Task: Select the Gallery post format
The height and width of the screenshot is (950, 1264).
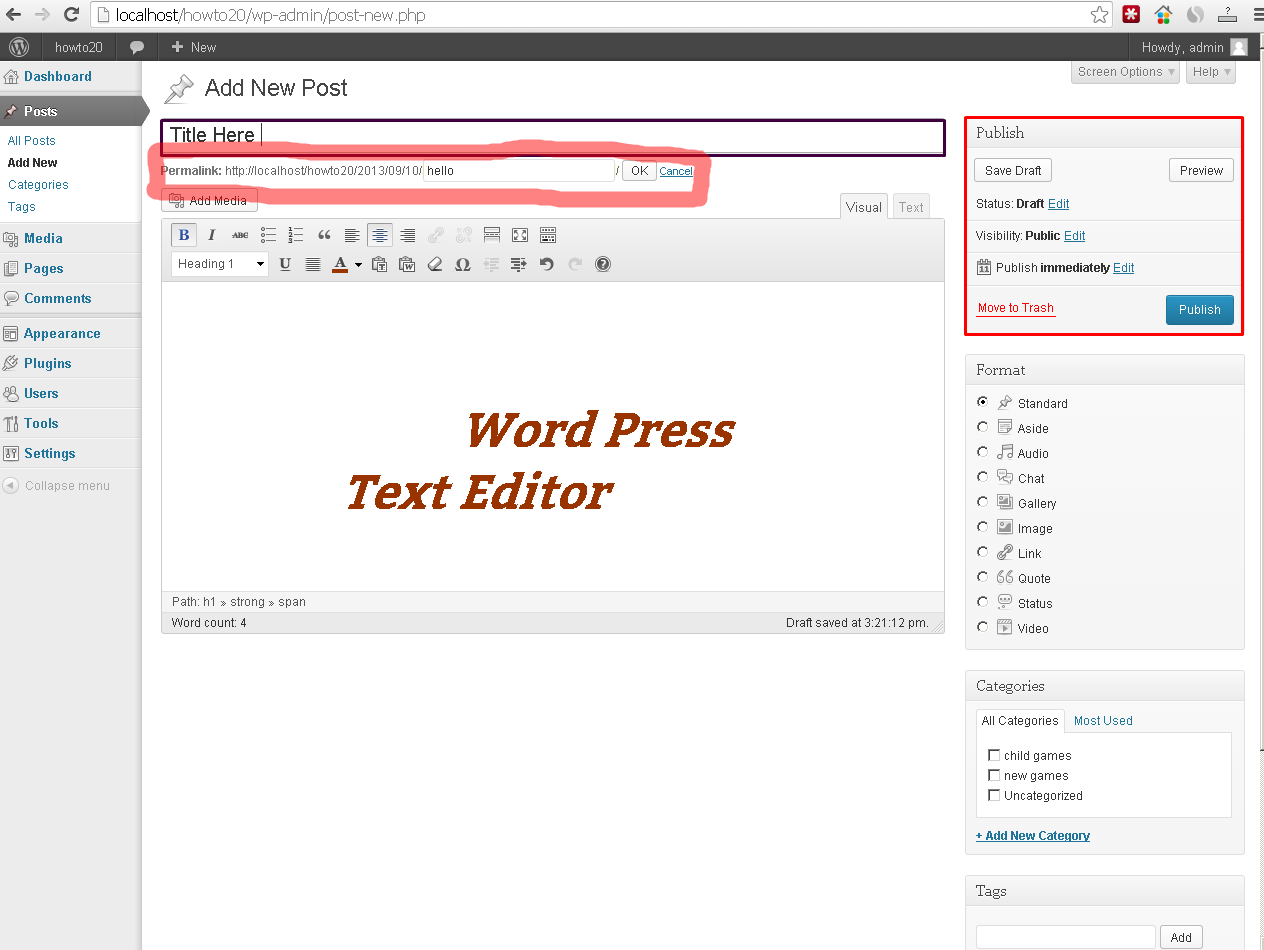Action: (982, 502)
